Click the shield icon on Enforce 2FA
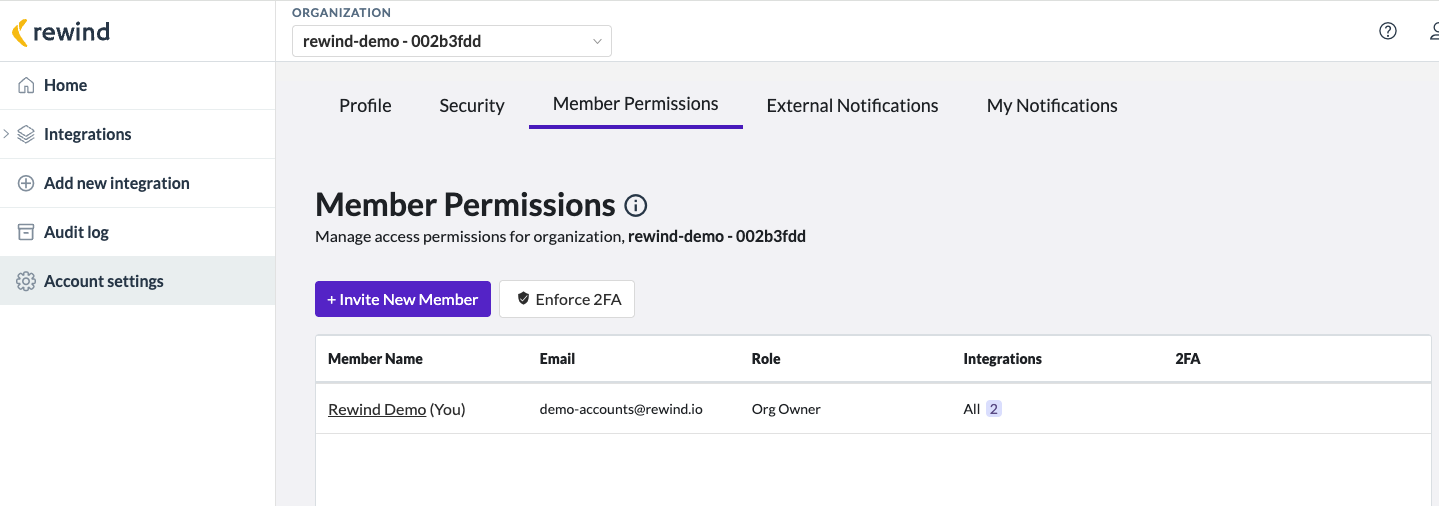 click(523, 299)
